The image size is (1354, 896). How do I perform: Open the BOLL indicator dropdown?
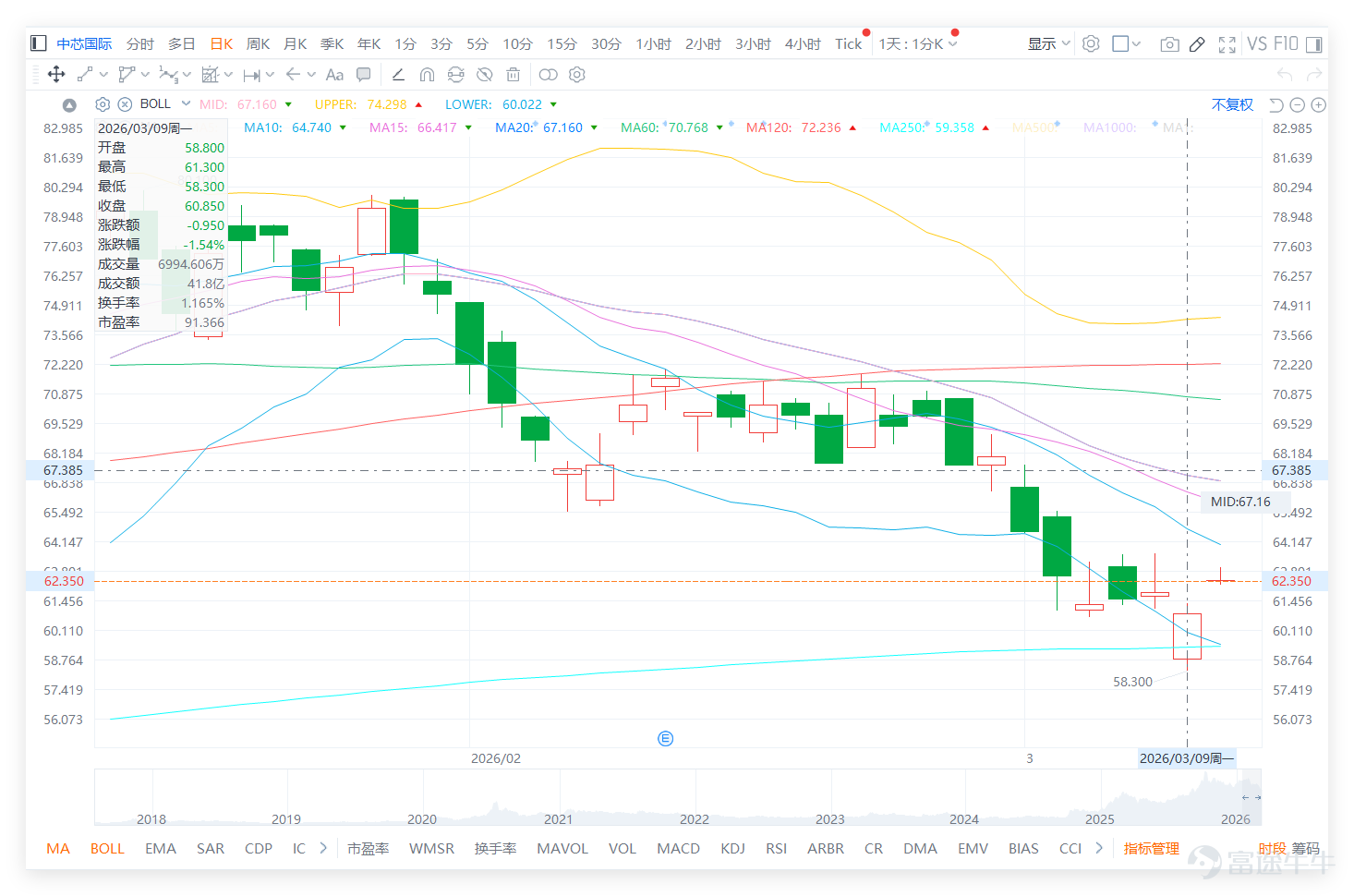pyautogui.click(x=186, y=103)
